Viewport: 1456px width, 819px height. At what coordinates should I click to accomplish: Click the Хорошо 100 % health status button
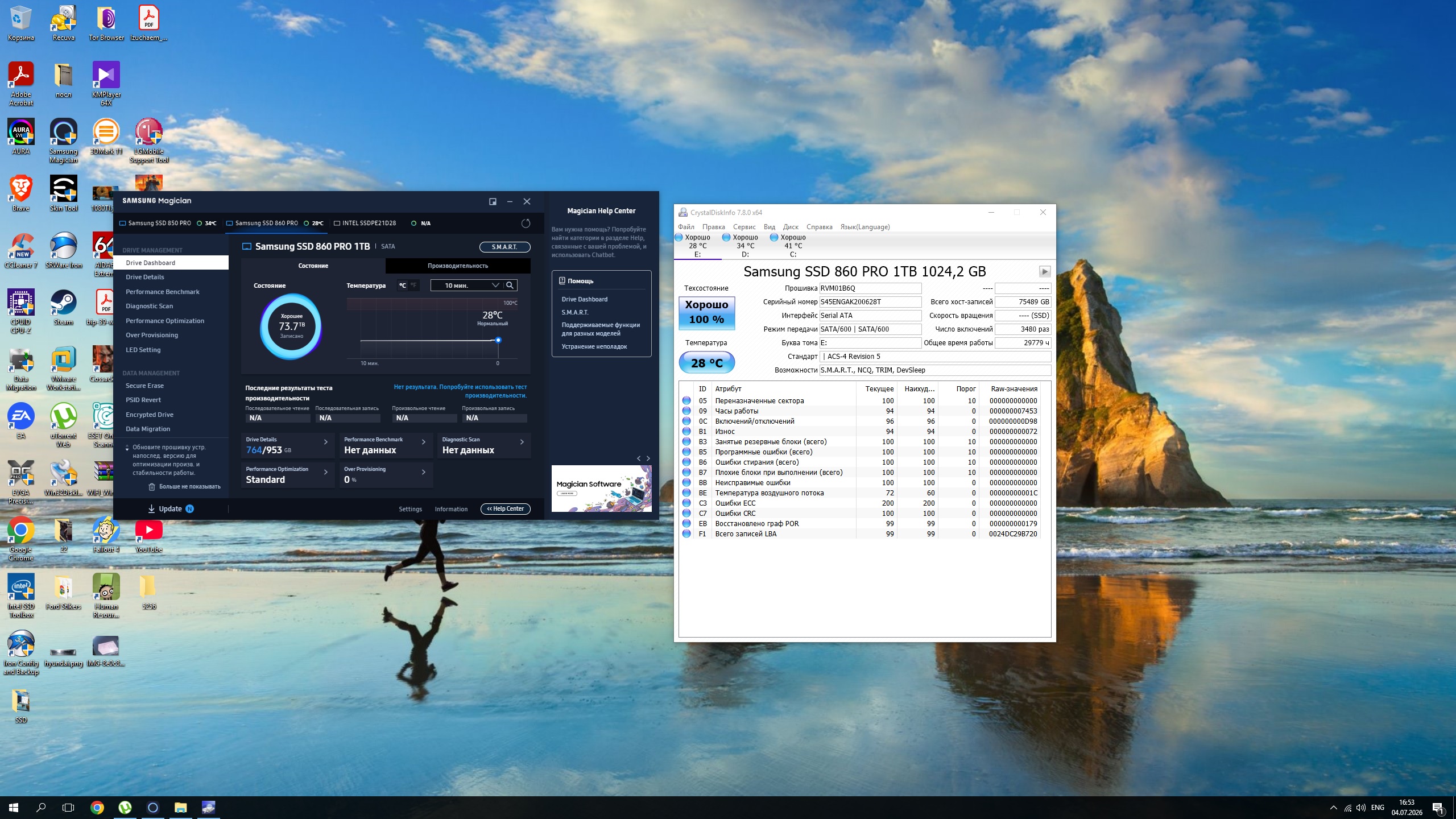coord(706,312)
